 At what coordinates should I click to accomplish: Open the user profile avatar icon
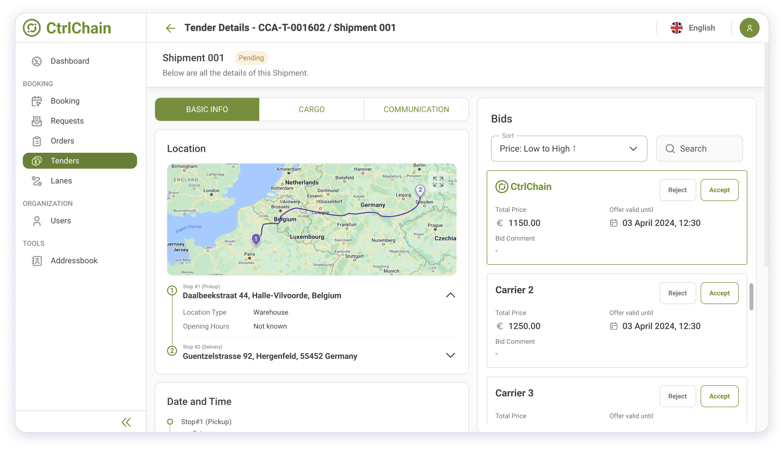pyautogui.click(x=749, y=28)
